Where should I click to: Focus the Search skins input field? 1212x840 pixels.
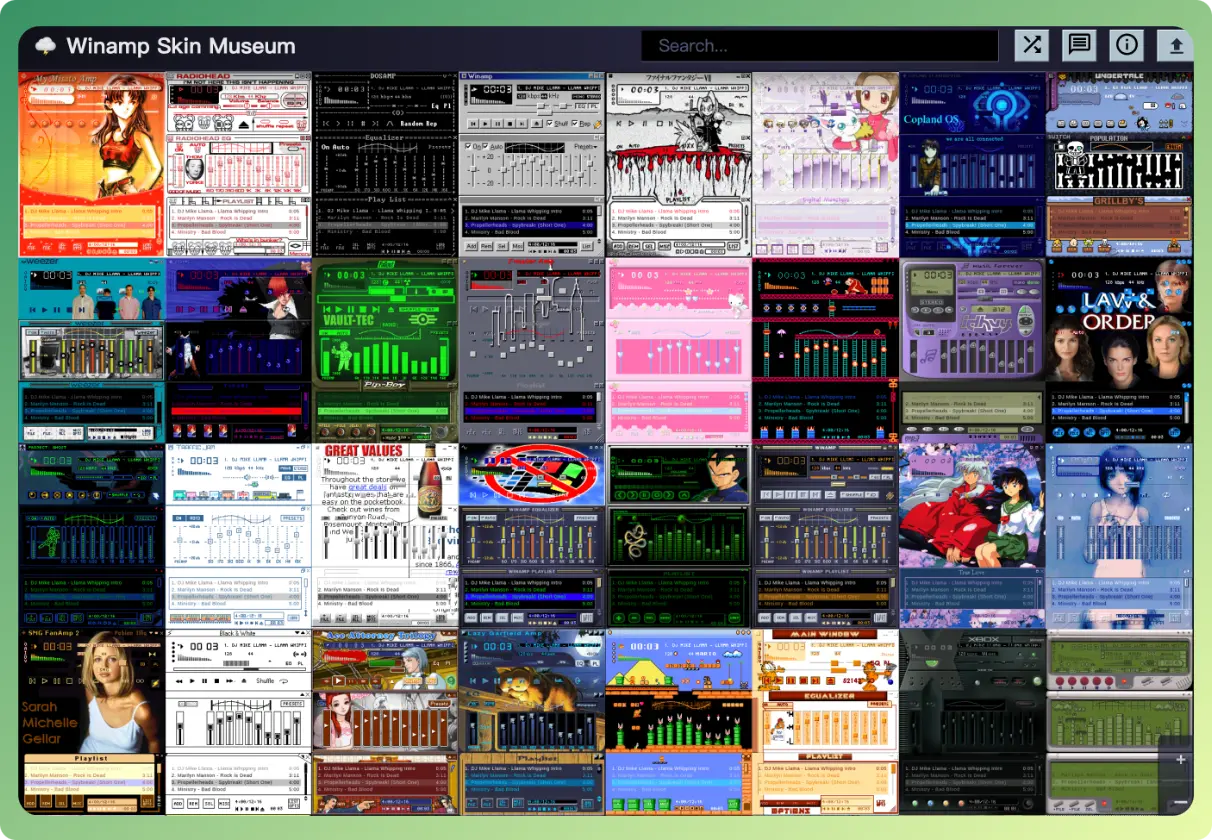819,46
